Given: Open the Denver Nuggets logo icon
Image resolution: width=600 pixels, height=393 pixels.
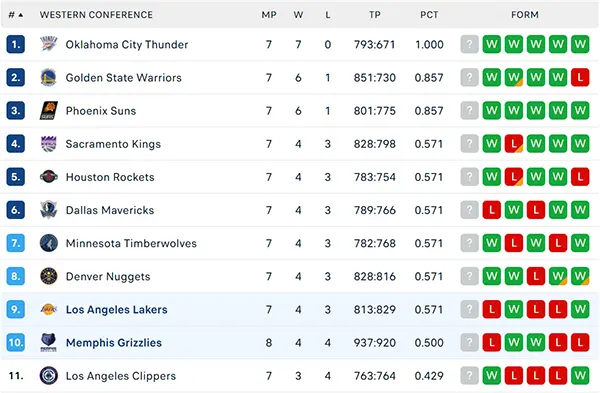Looking at the screenshot, I should click(x=49, y=276).
